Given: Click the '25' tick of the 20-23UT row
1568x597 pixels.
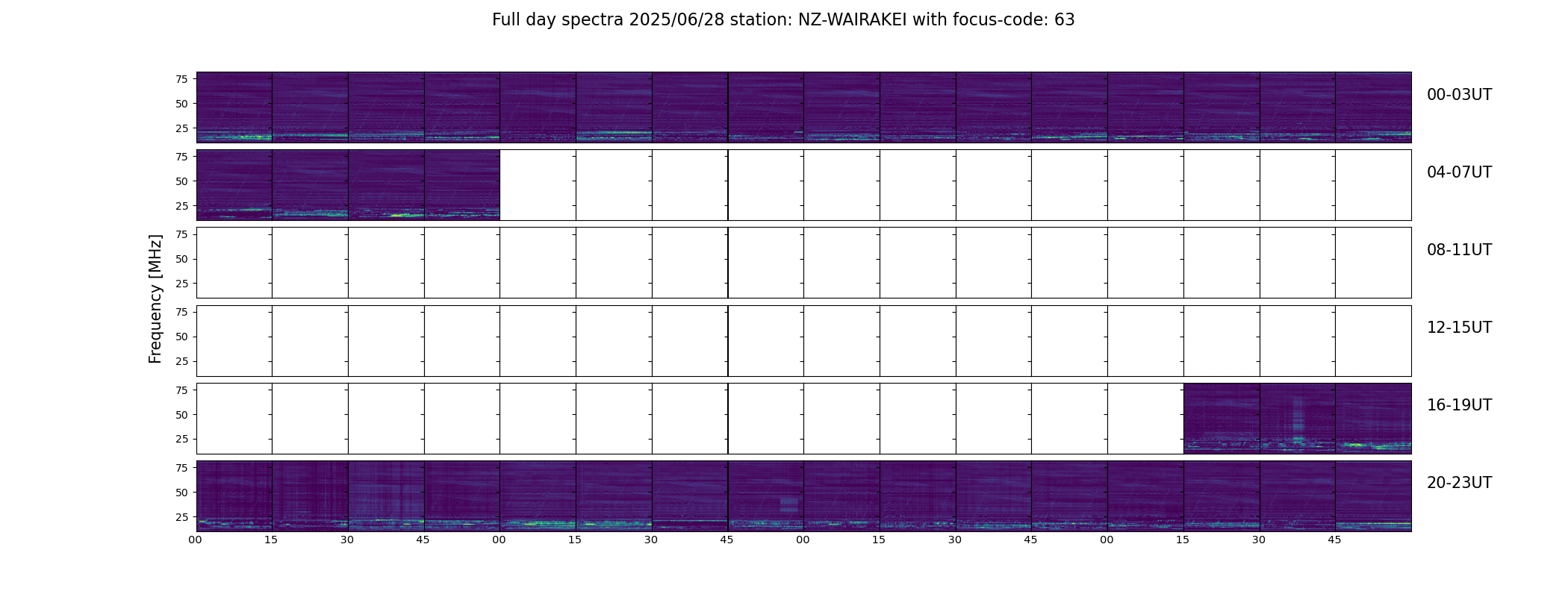Looking at the screenshot, I should 181,517.
